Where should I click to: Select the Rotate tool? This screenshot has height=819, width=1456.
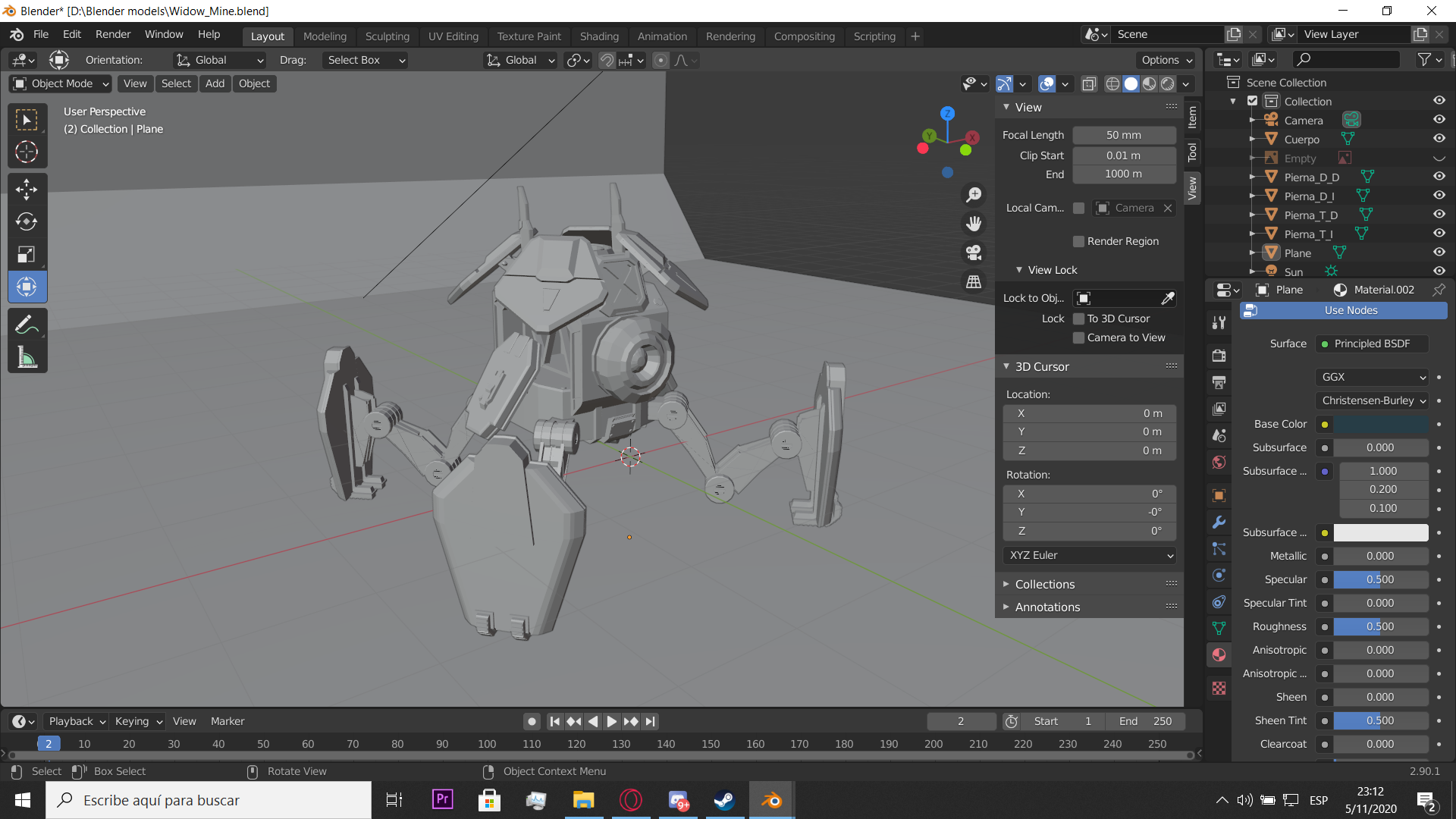27,221
